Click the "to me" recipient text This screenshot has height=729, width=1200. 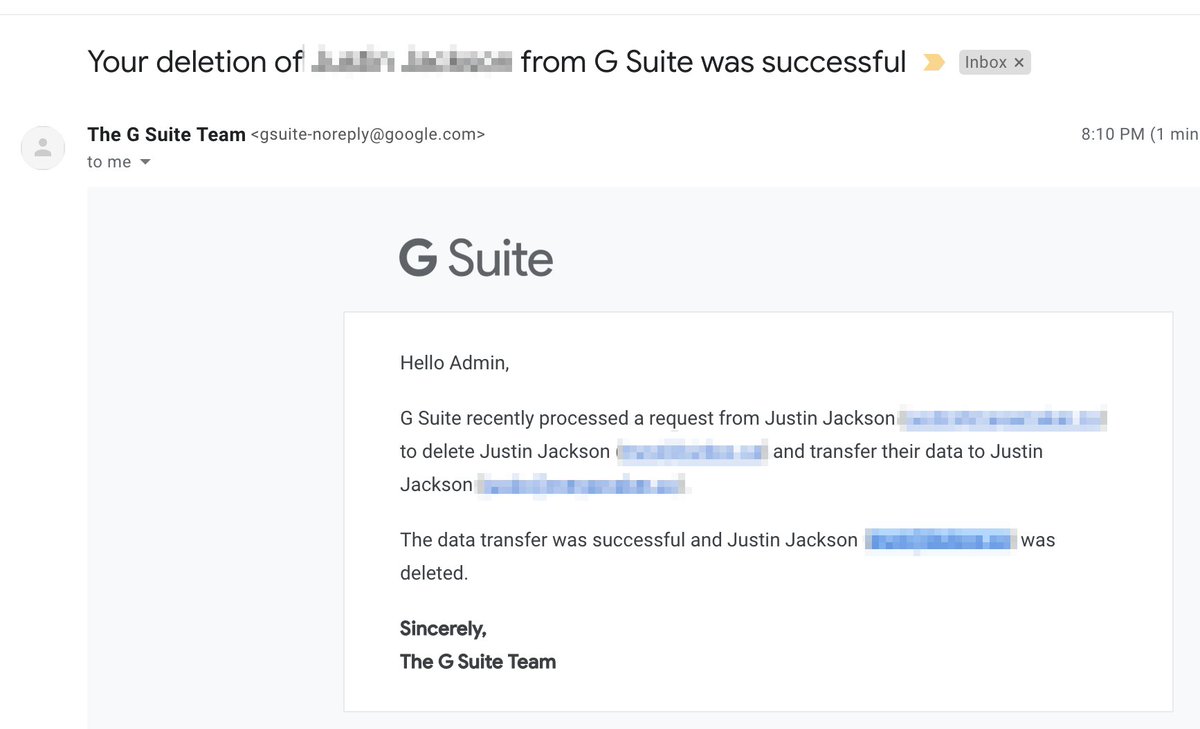click(x=109, y=162)
